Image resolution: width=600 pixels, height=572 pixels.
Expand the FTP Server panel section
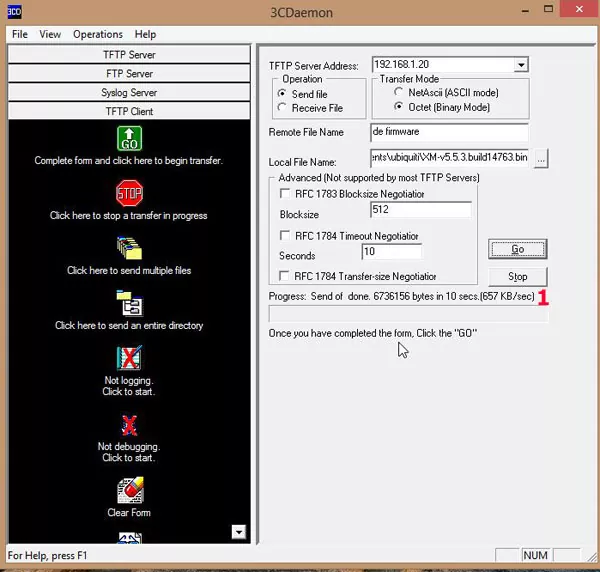click(129, 74)
